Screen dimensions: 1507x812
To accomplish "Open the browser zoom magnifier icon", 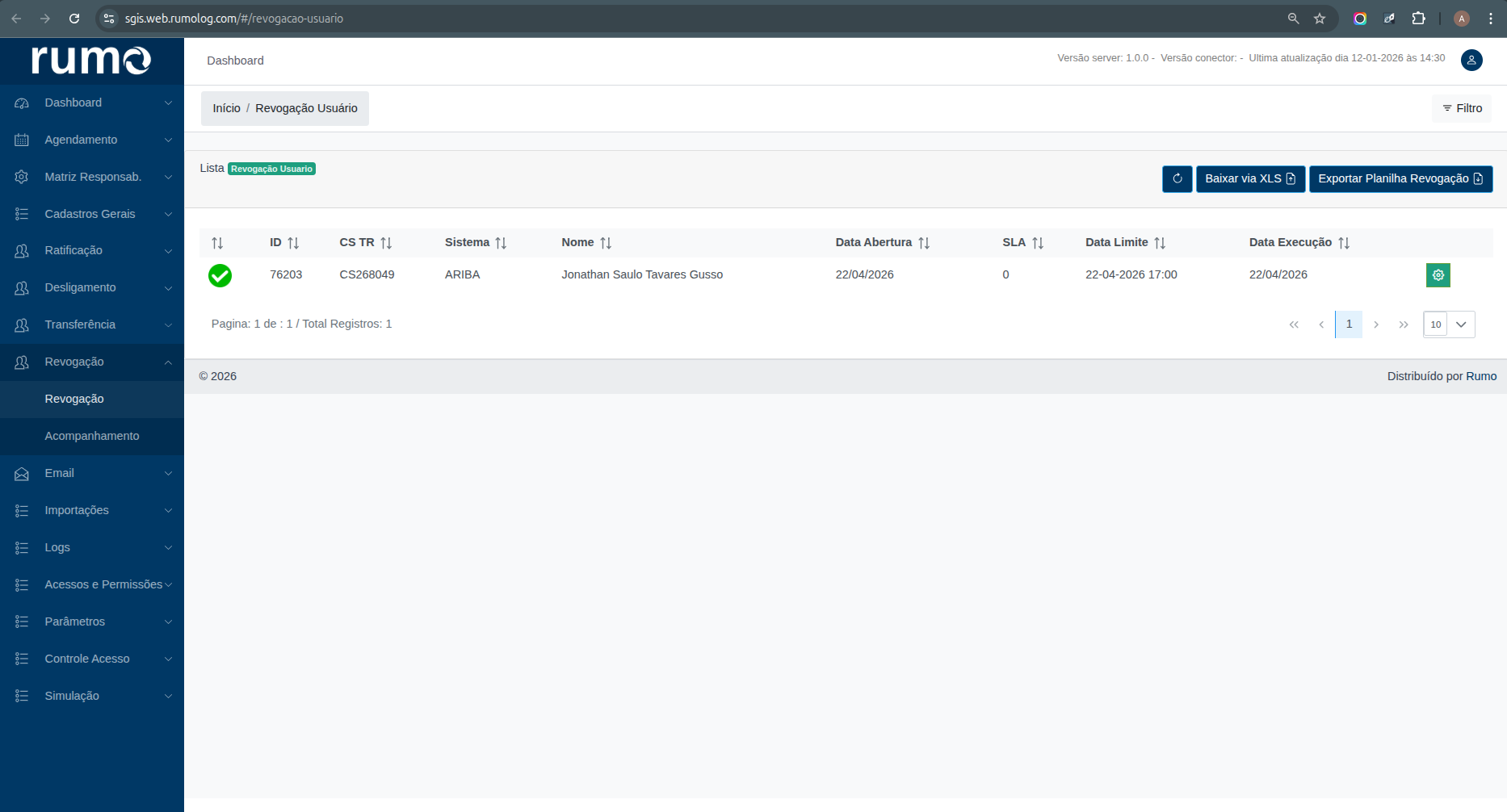I will tap(1293, 19).
